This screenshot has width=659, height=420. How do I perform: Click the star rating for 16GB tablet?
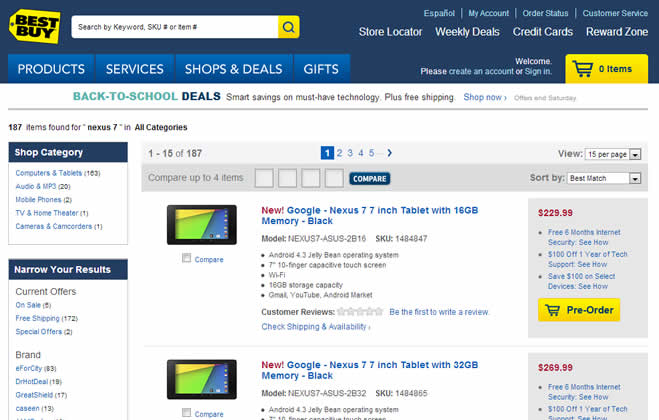click(361, 312)
